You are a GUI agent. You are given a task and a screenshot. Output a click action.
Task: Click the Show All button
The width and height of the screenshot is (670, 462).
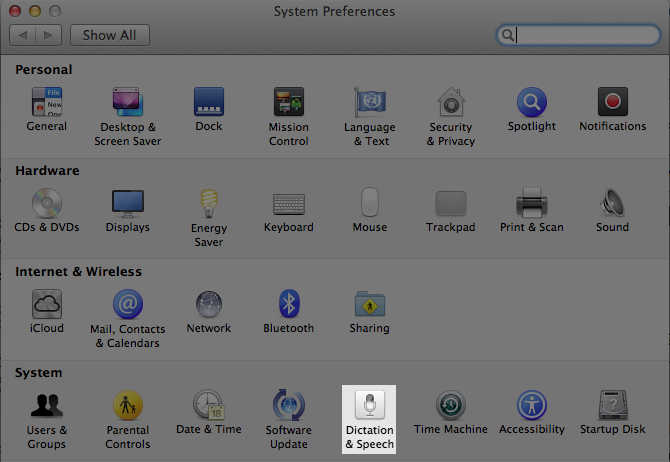coord(110,35)
